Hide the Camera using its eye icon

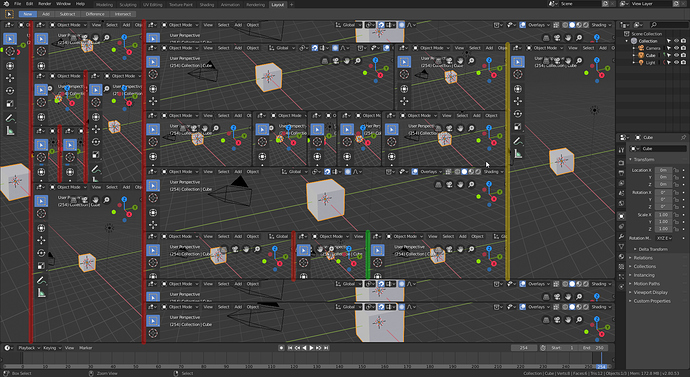[x=676, y=48]
